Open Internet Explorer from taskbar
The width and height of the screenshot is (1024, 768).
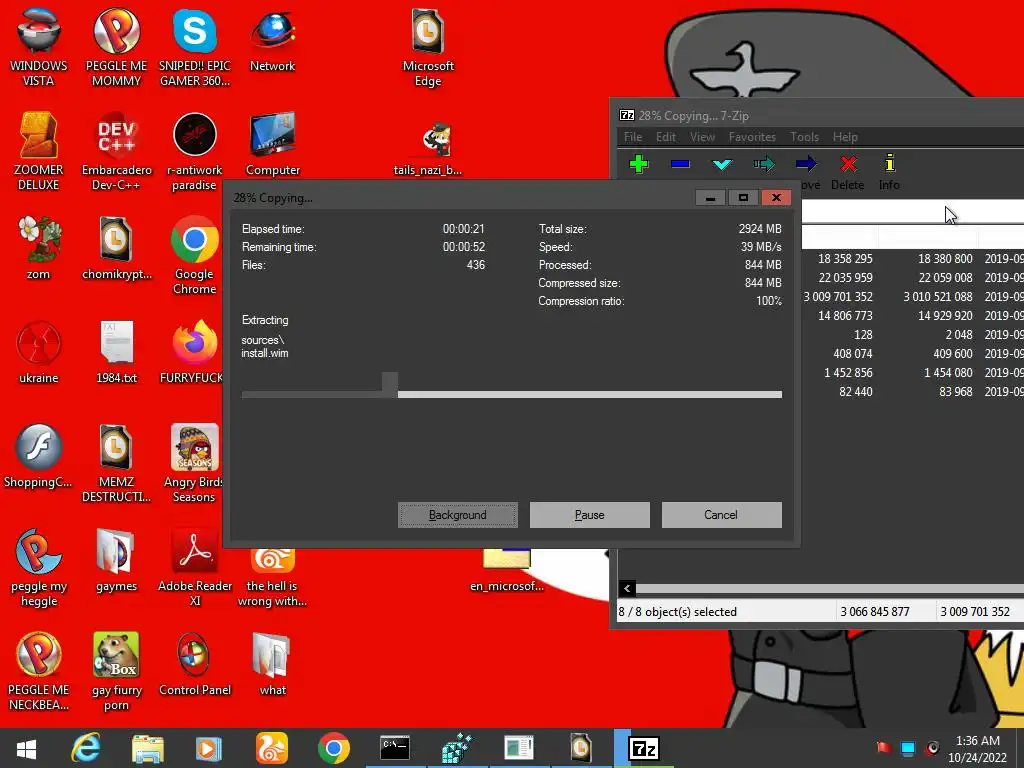pyautogui.click(x=86, y=748)
